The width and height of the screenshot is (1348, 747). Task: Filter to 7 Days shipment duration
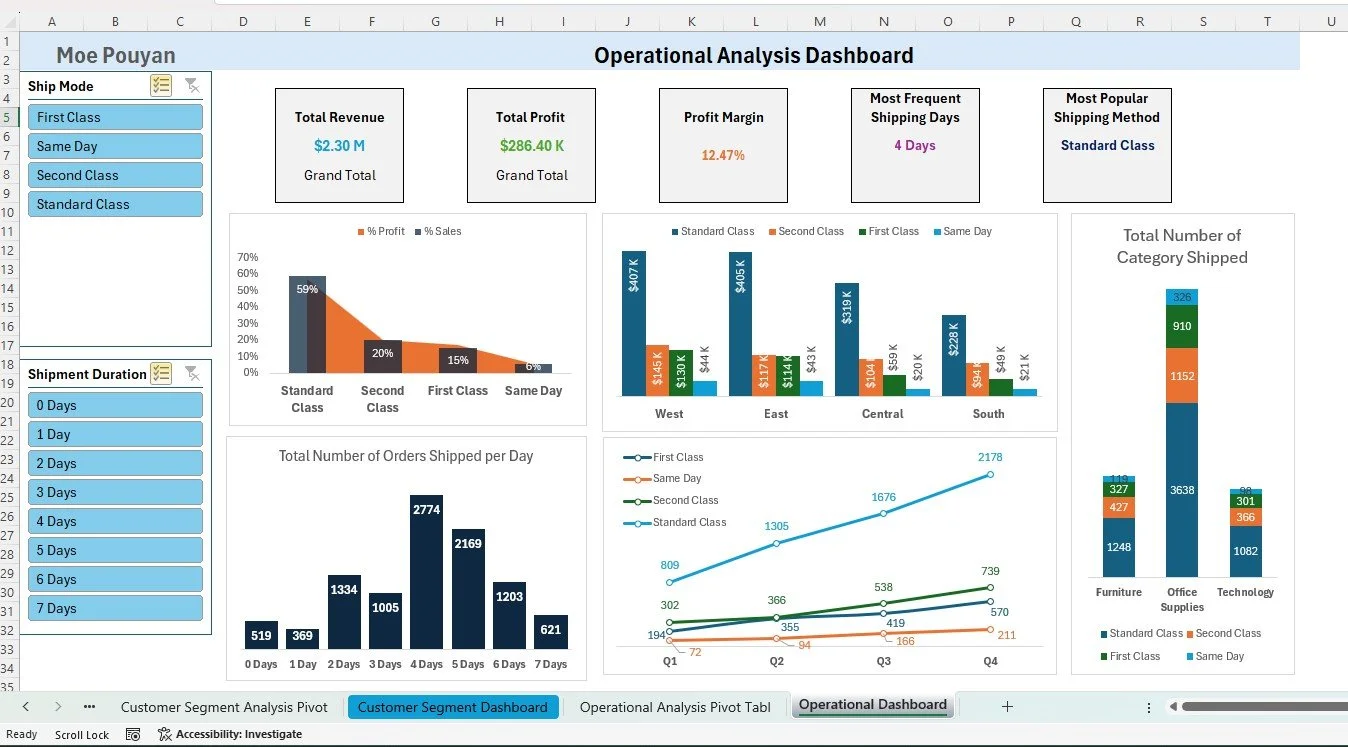point(115,608)
